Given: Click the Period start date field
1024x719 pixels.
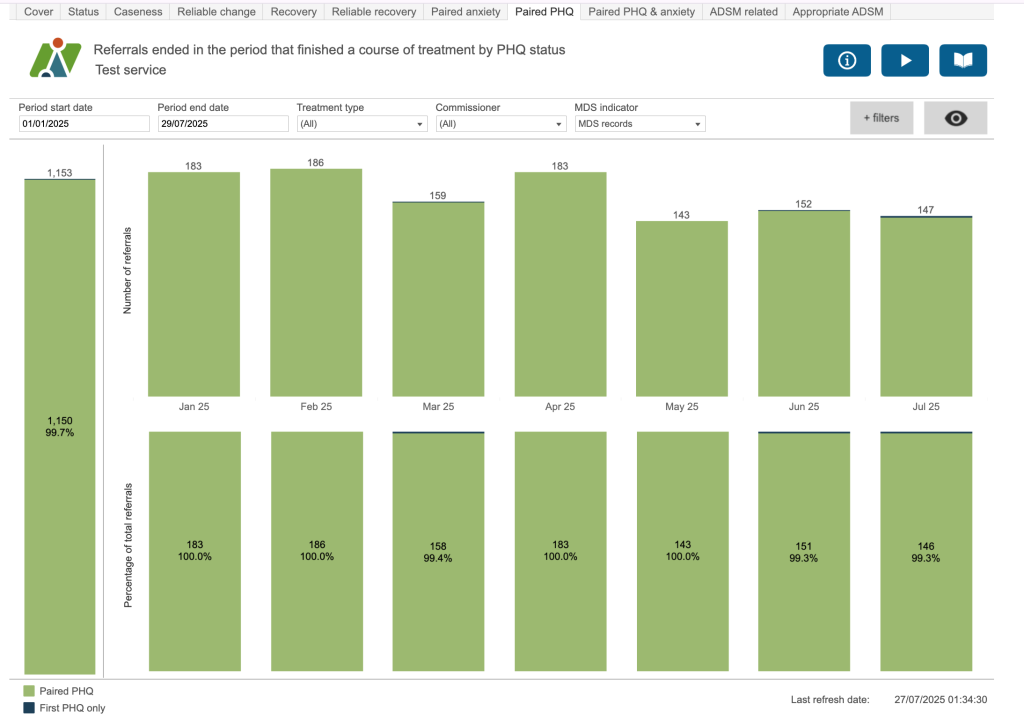Looking at the screenshot, I should (x=84, y=124).
